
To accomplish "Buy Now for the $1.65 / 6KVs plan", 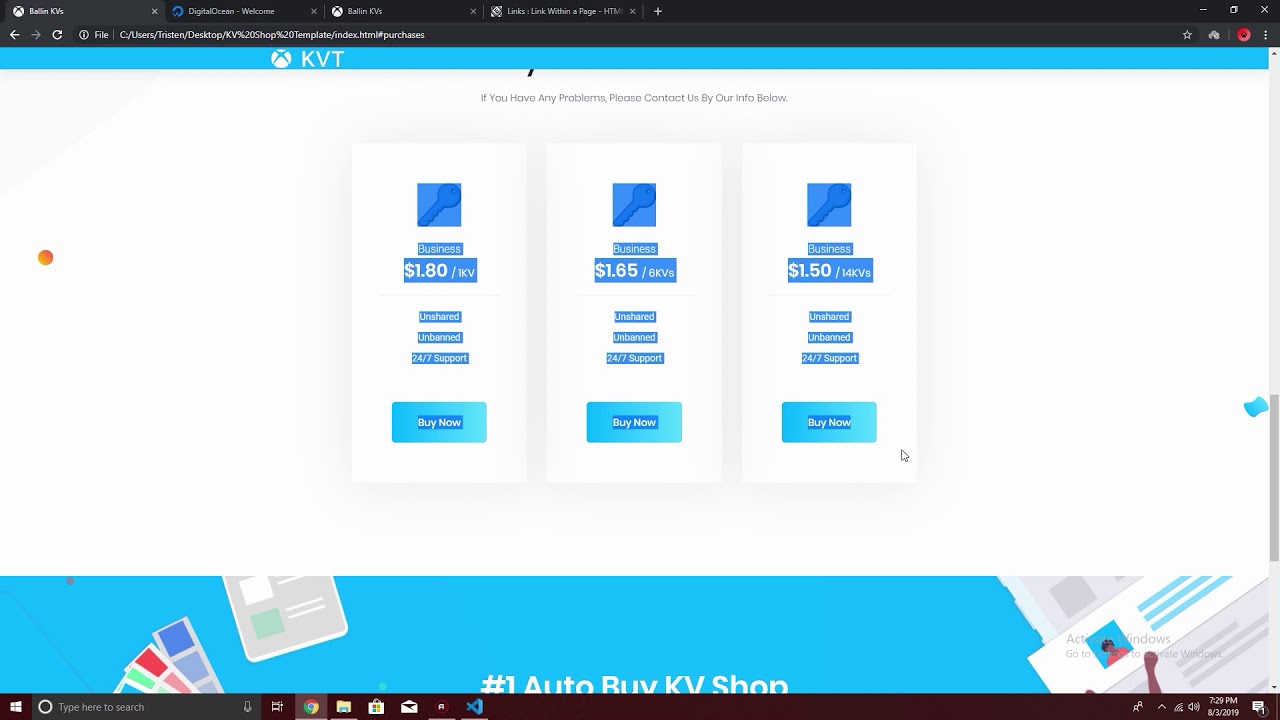I will click(634, 422).
